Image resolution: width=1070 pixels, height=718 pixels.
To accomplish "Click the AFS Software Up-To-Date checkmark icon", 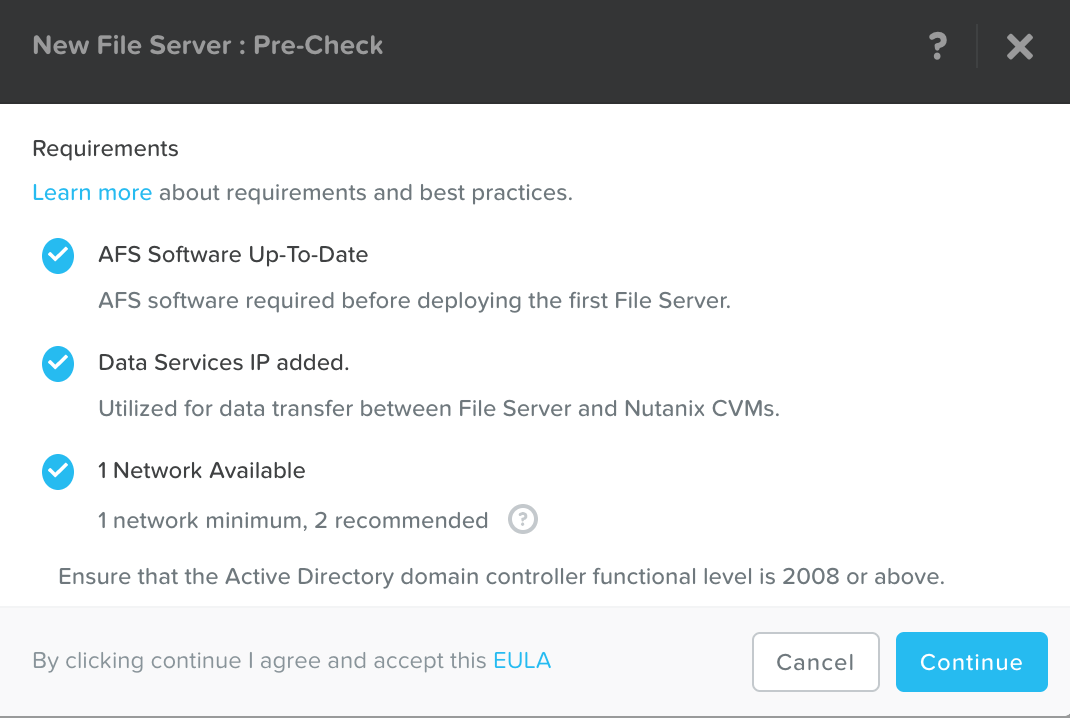I will tap(58, 256).
